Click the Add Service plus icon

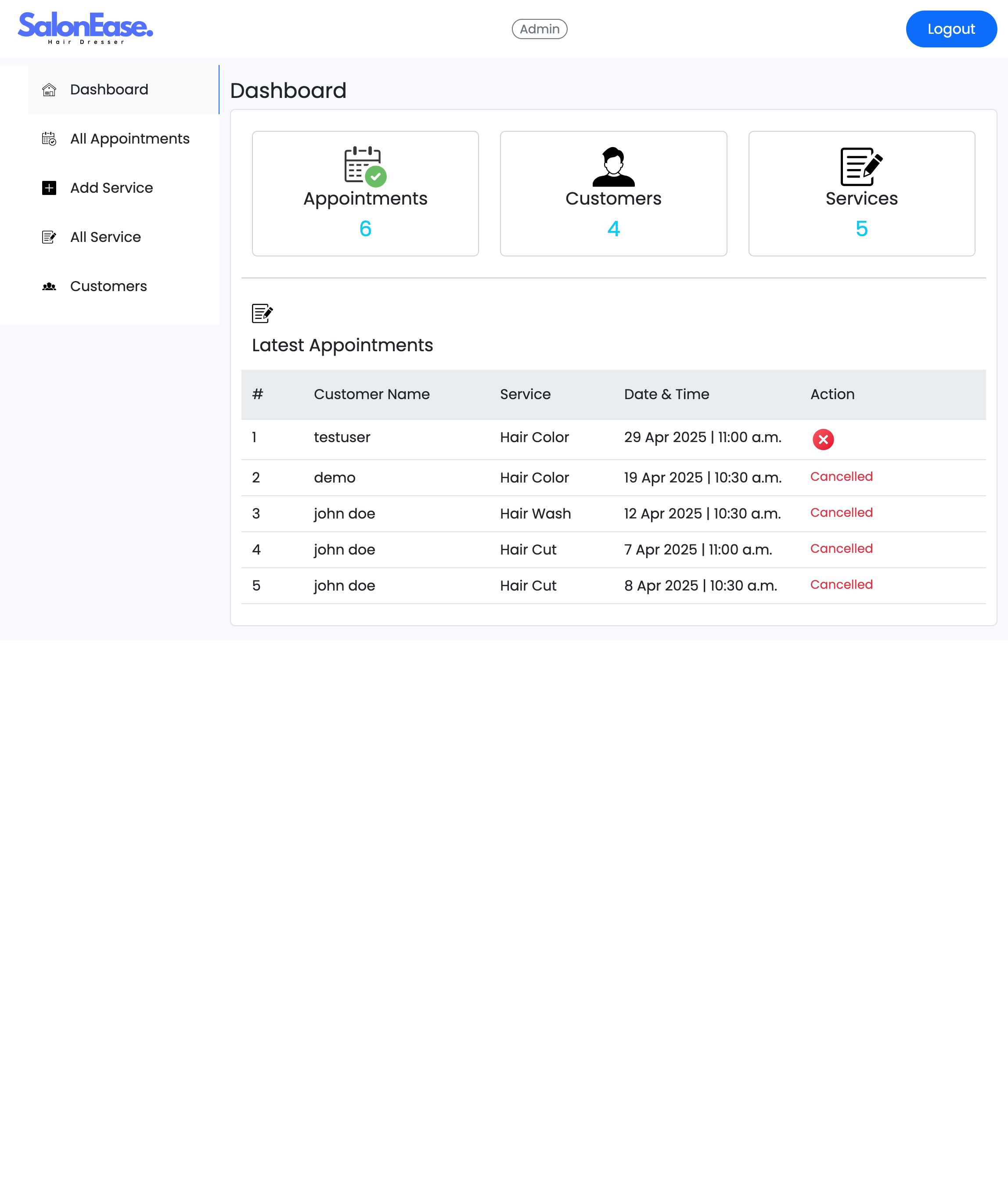(49, 188)
